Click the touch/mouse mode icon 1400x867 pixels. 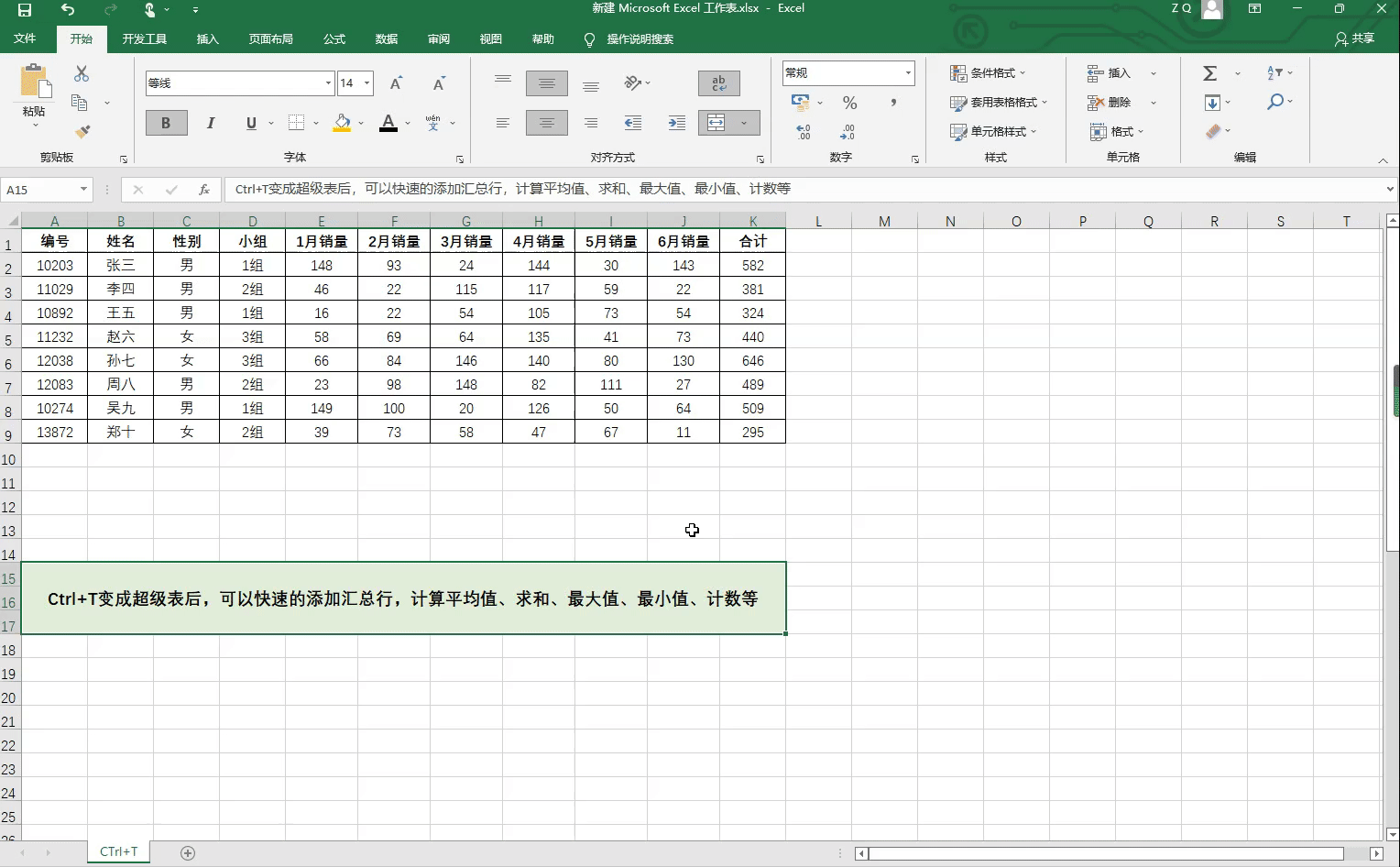click(x=149, y=9)
